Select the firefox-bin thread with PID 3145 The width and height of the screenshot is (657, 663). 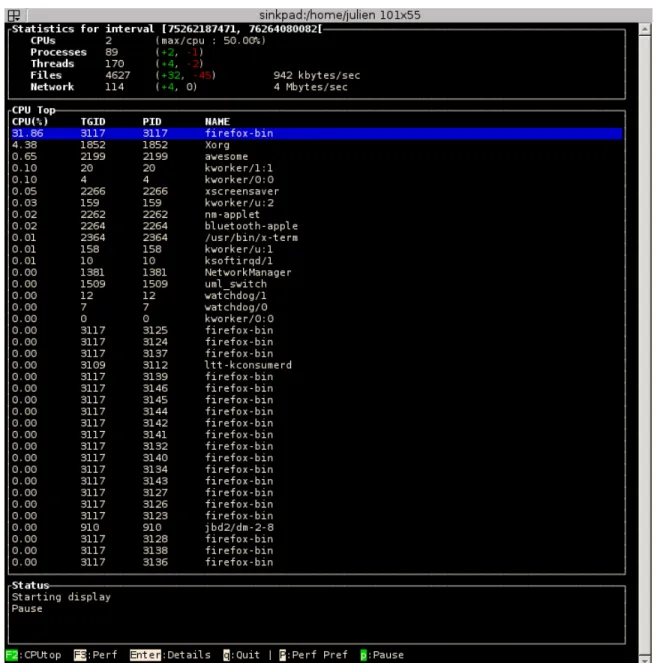[317, 400]
